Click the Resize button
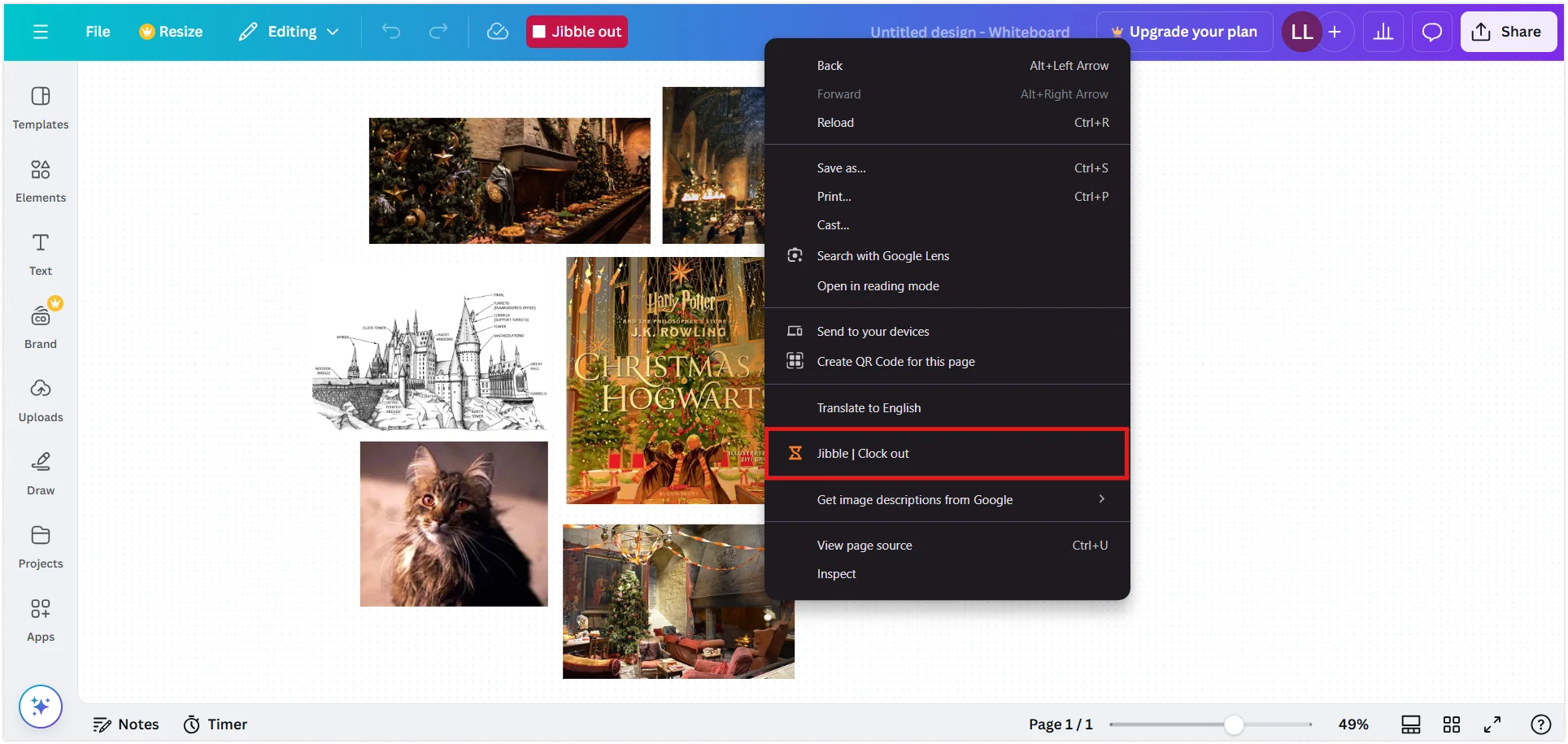Image resolution: width=1568 pixels, height=744 pixels. (x=171, y=32)
